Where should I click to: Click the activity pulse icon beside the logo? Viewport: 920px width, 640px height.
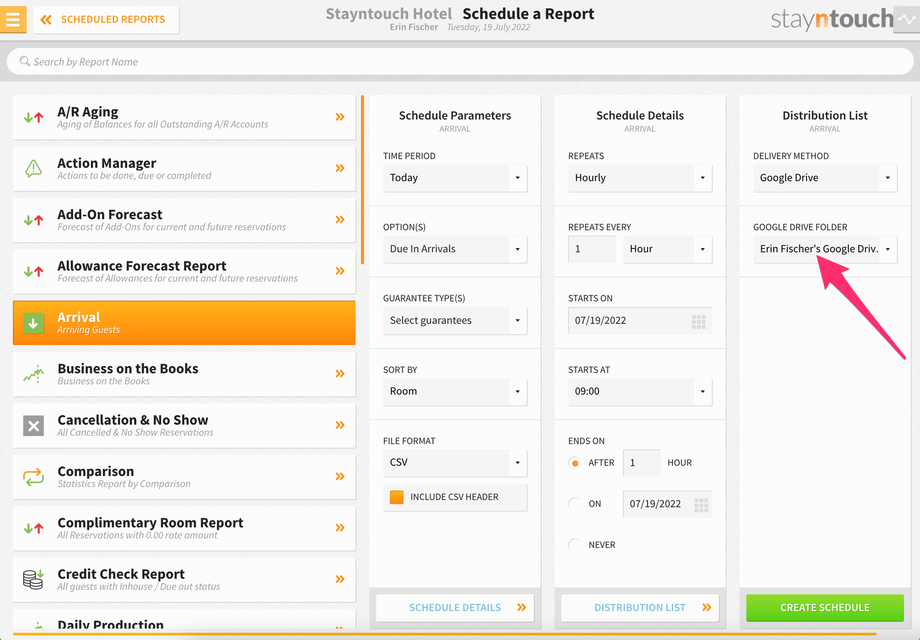pos(907,19)
